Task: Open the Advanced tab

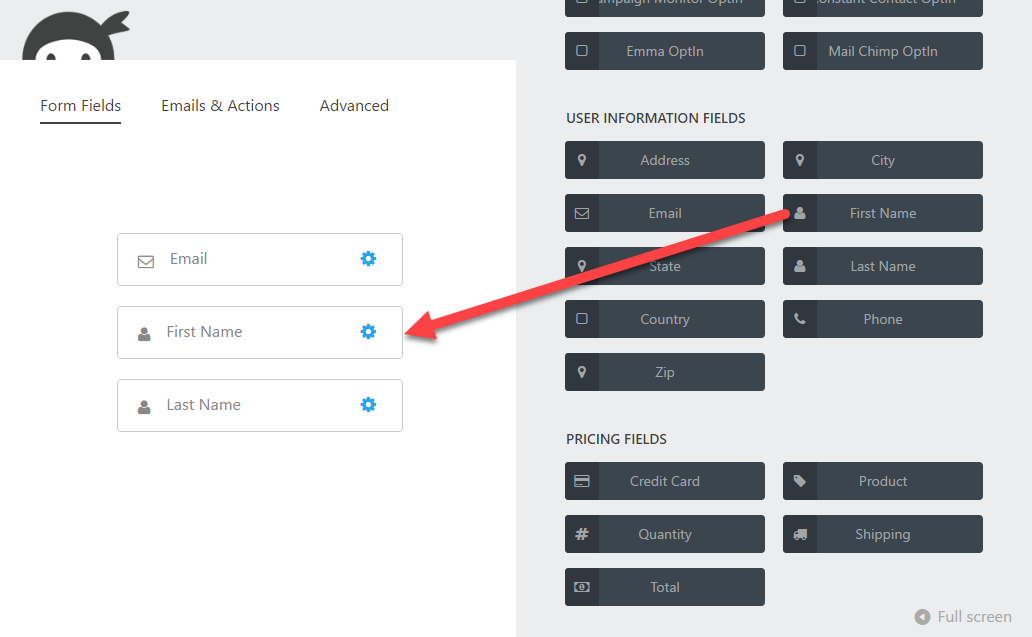Action: coord(354,105)
